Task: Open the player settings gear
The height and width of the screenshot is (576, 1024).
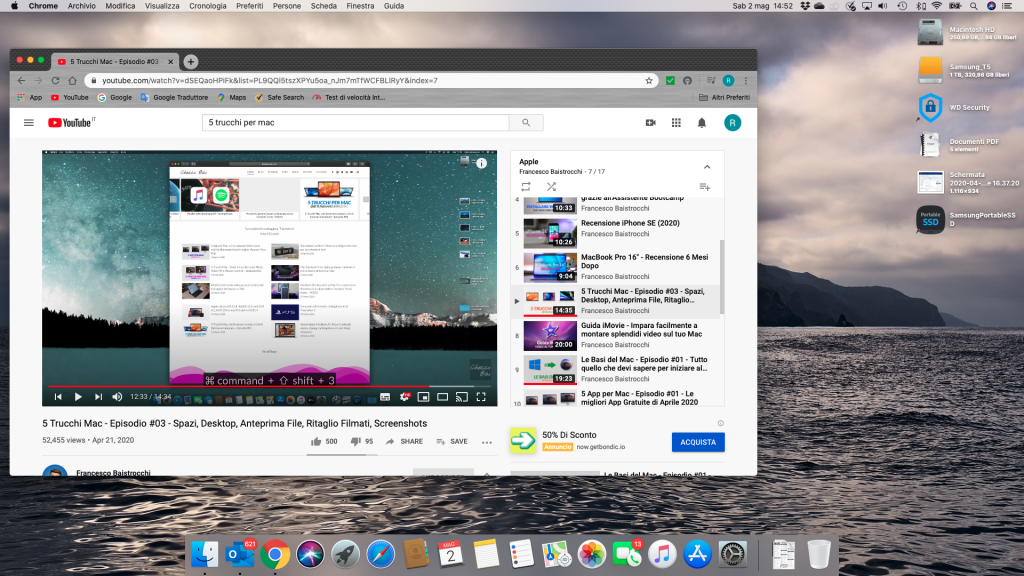Action: [x=404, y=397]
